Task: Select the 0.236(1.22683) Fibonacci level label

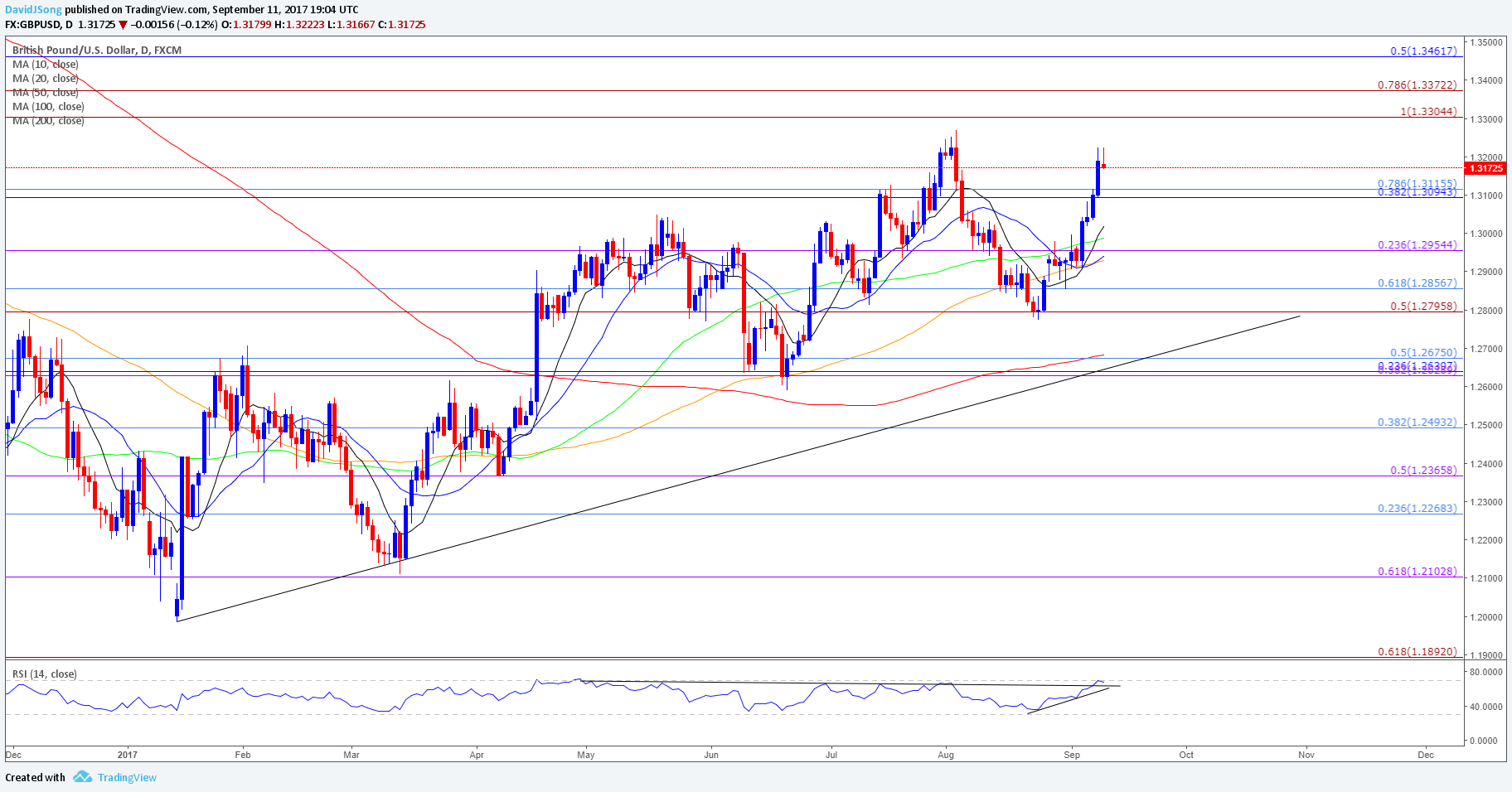Action: [x=1417, y=509]
